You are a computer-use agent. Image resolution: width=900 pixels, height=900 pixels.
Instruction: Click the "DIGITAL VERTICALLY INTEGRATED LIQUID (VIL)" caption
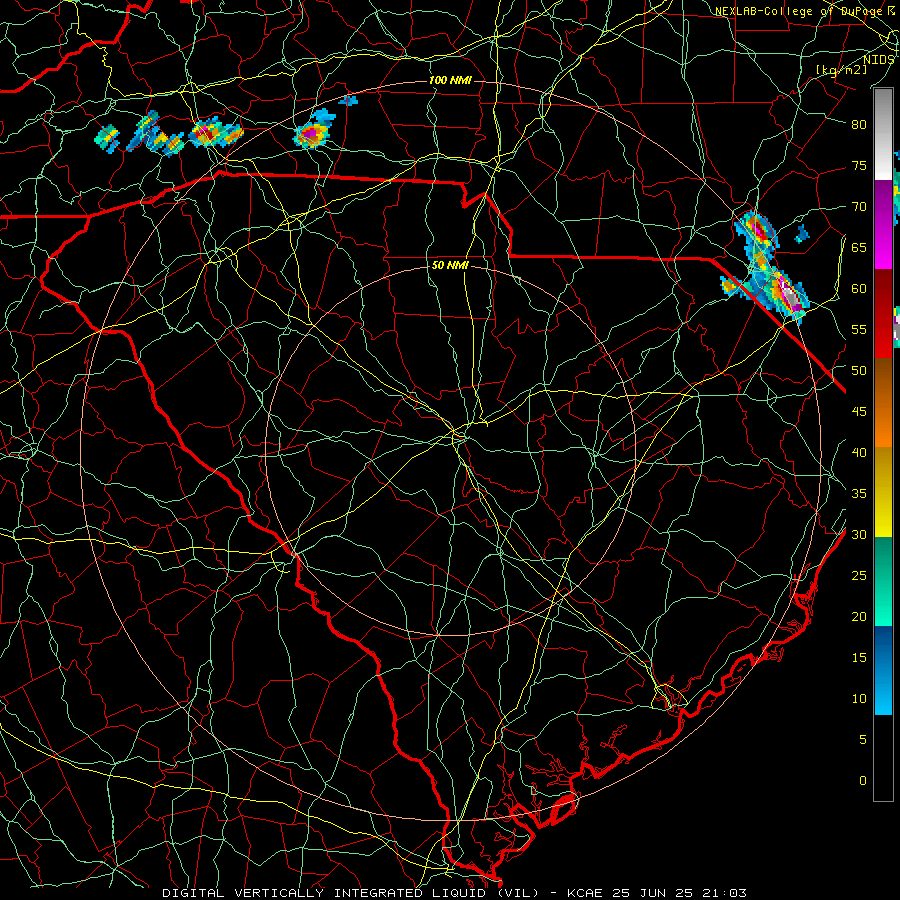click(x=351, y=893)
